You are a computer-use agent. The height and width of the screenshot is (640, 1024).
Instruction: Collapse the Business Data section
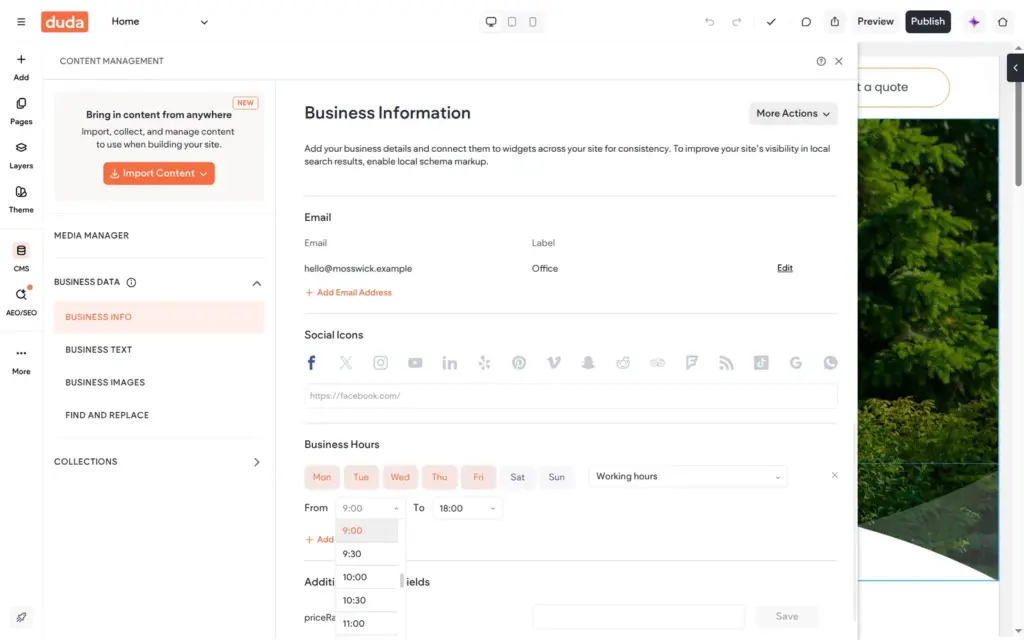pos(257,283)
